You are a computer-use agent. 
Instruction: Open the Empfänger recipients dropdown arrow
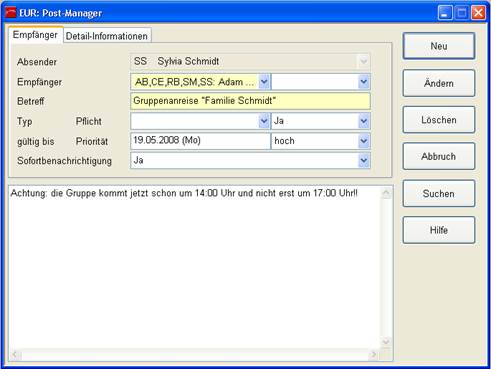[x=264, y=82]
